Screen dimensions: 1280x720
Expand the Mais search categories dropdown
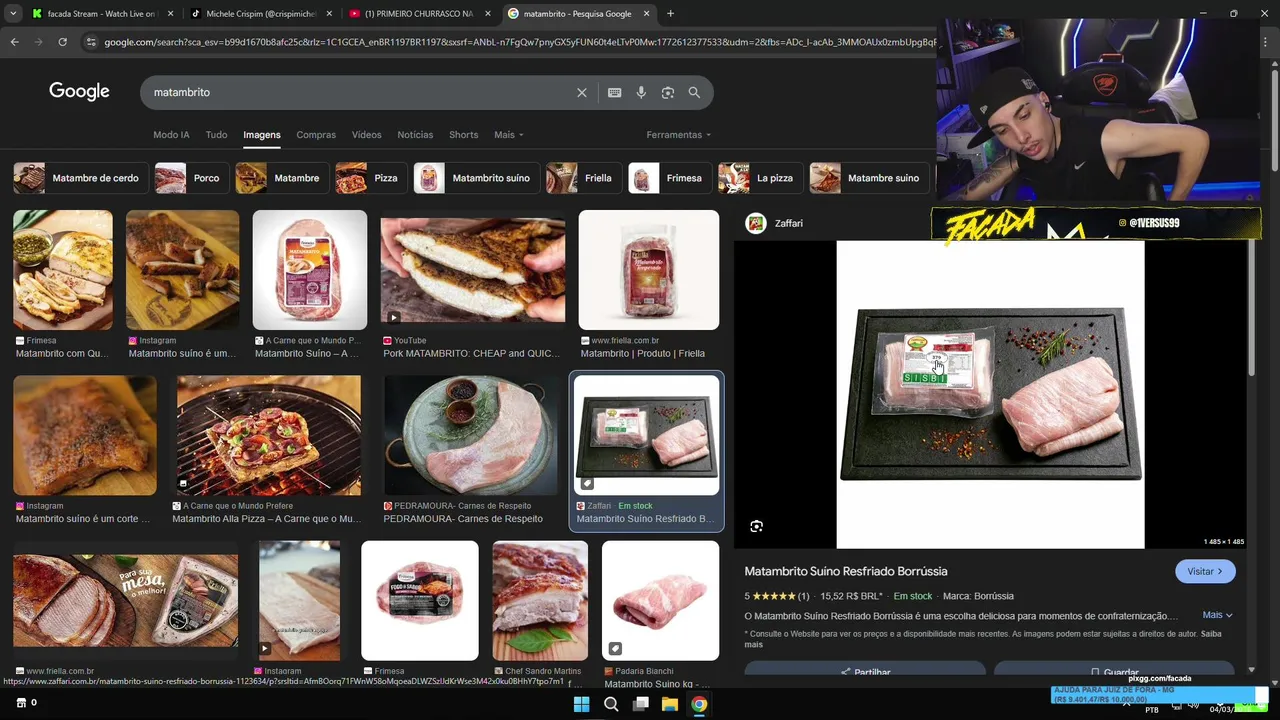[508, 135]
